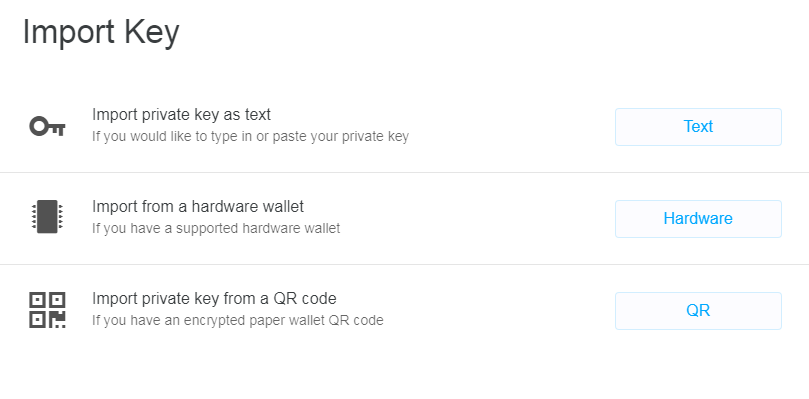Click the type in or paste description text
This screenshot has height=399, width=809.
coord(250,137)
